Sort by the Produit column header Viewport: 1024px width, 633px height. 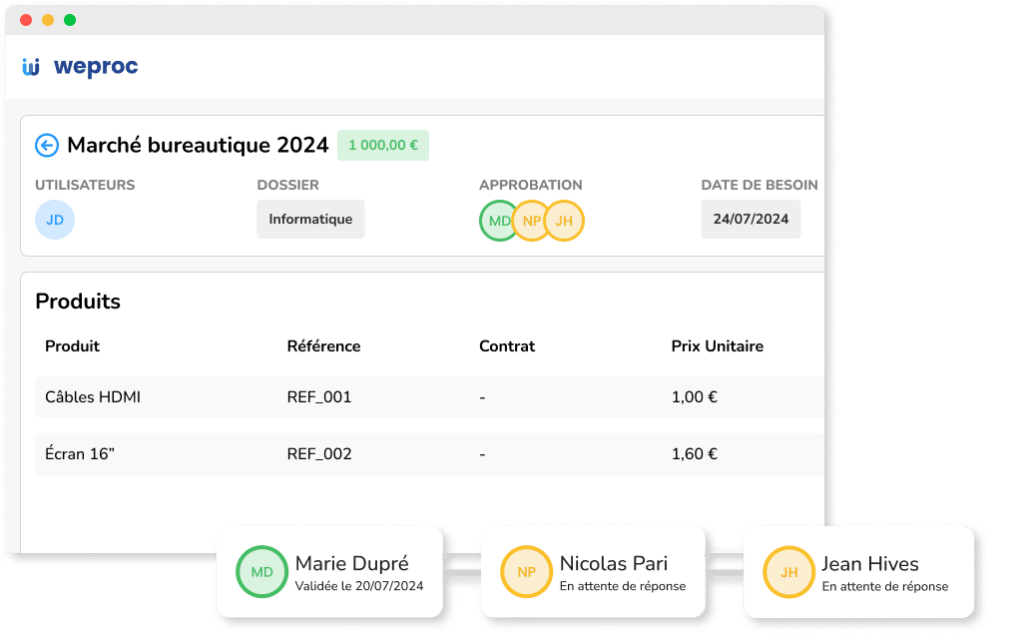(72, 346)
